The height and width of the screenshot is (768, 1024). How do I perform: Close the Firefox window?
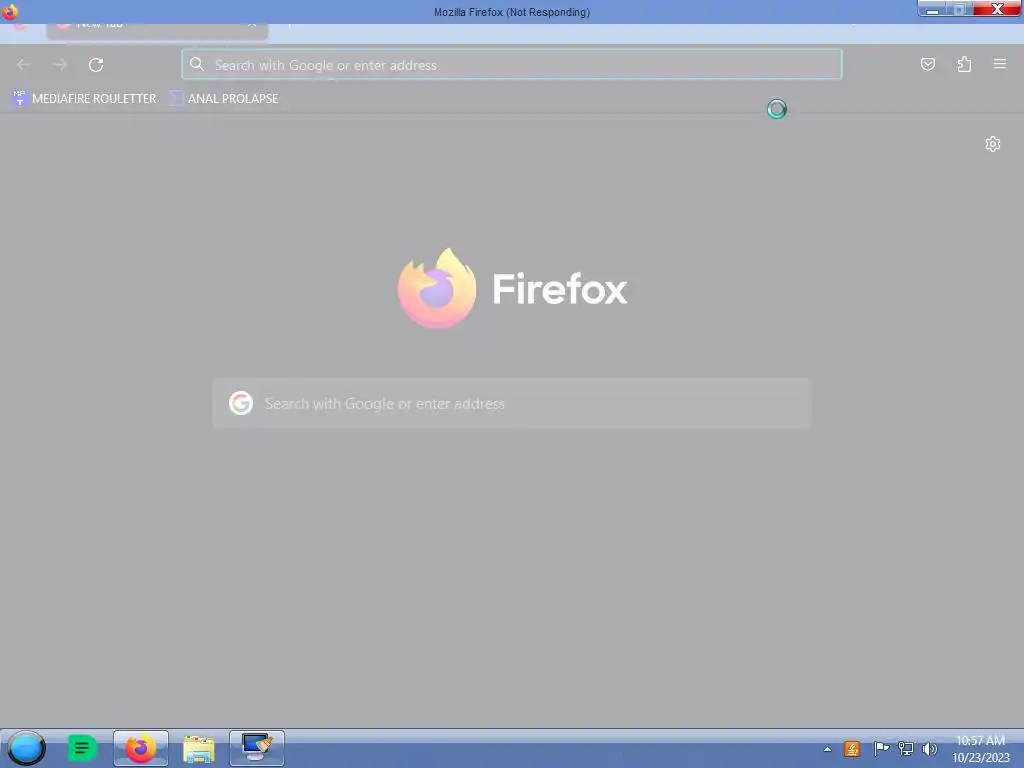point(997,8)
